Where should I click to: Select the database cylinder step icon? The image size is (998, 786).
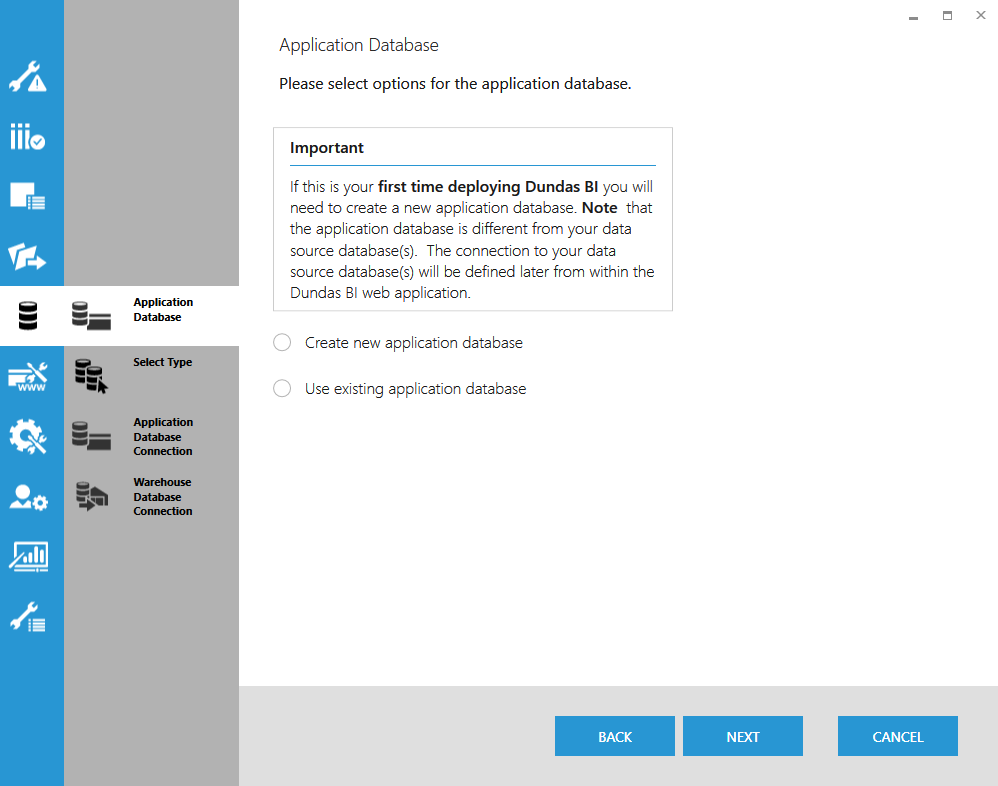point(28,316)
